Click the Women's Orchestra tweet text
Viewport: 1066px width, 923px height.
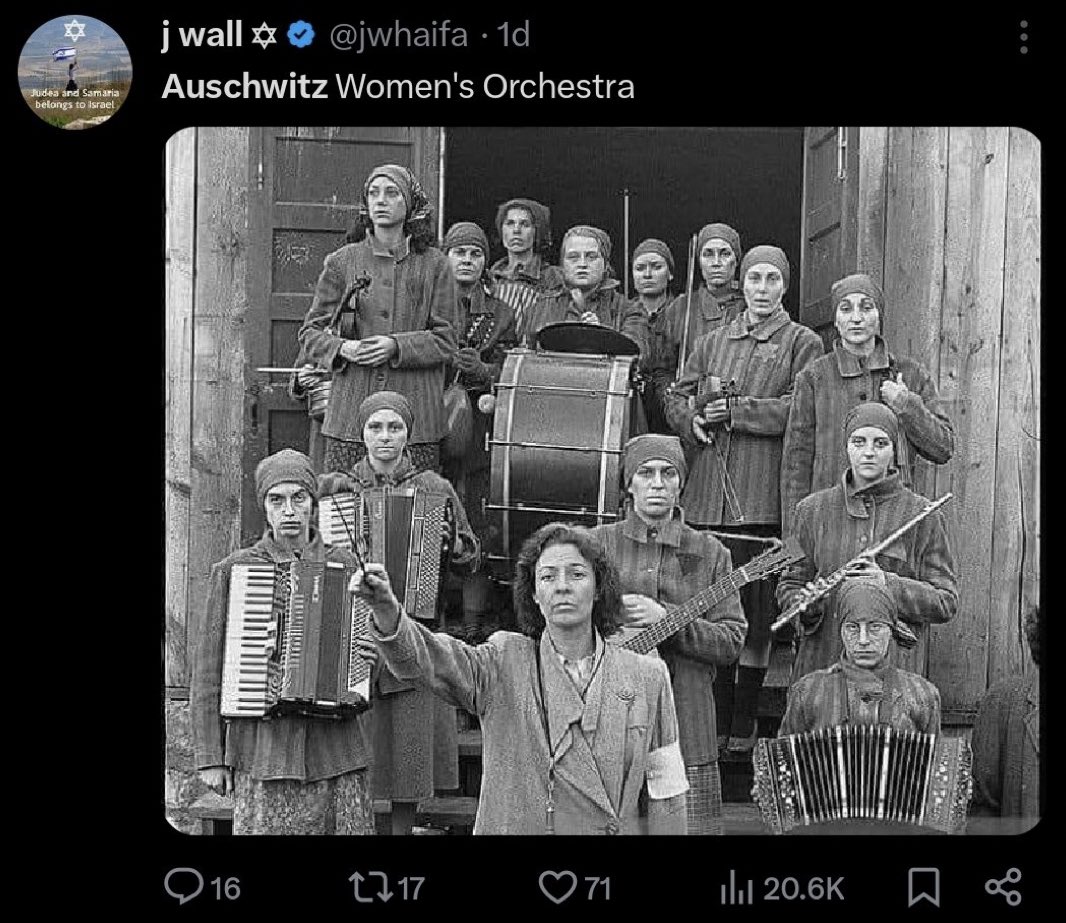[485, 86]
